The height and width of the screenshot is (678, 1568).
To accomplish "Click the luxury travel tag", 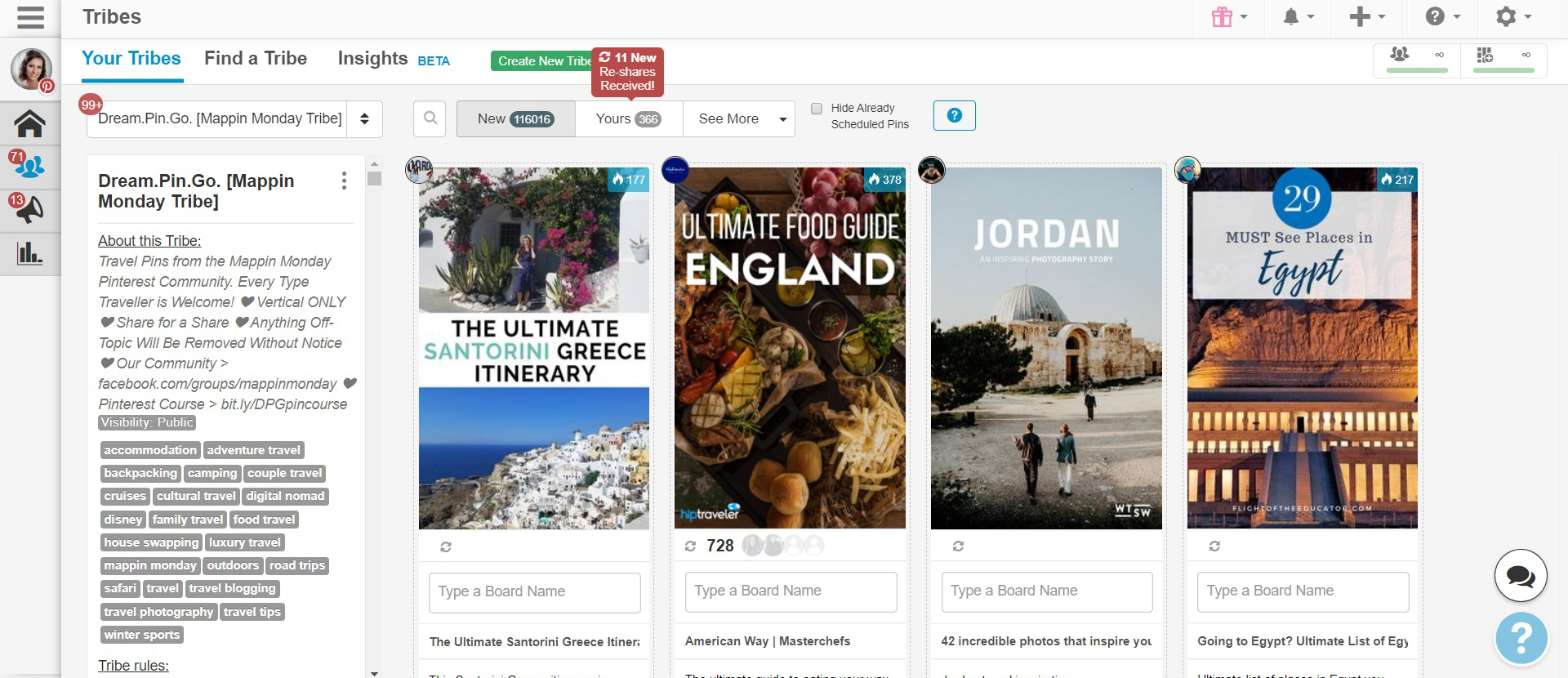I will coord(245,542).
